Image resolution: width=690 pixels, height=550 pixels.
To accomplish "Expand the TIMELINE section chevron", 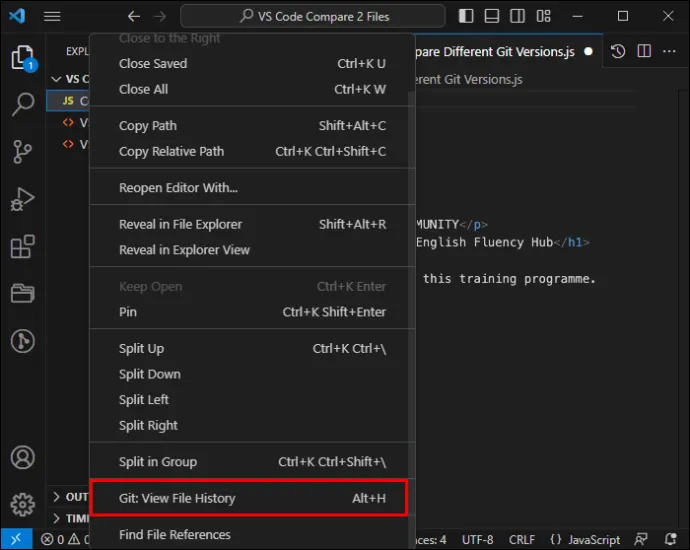I will pyautogui.click(x=56, y=518).
